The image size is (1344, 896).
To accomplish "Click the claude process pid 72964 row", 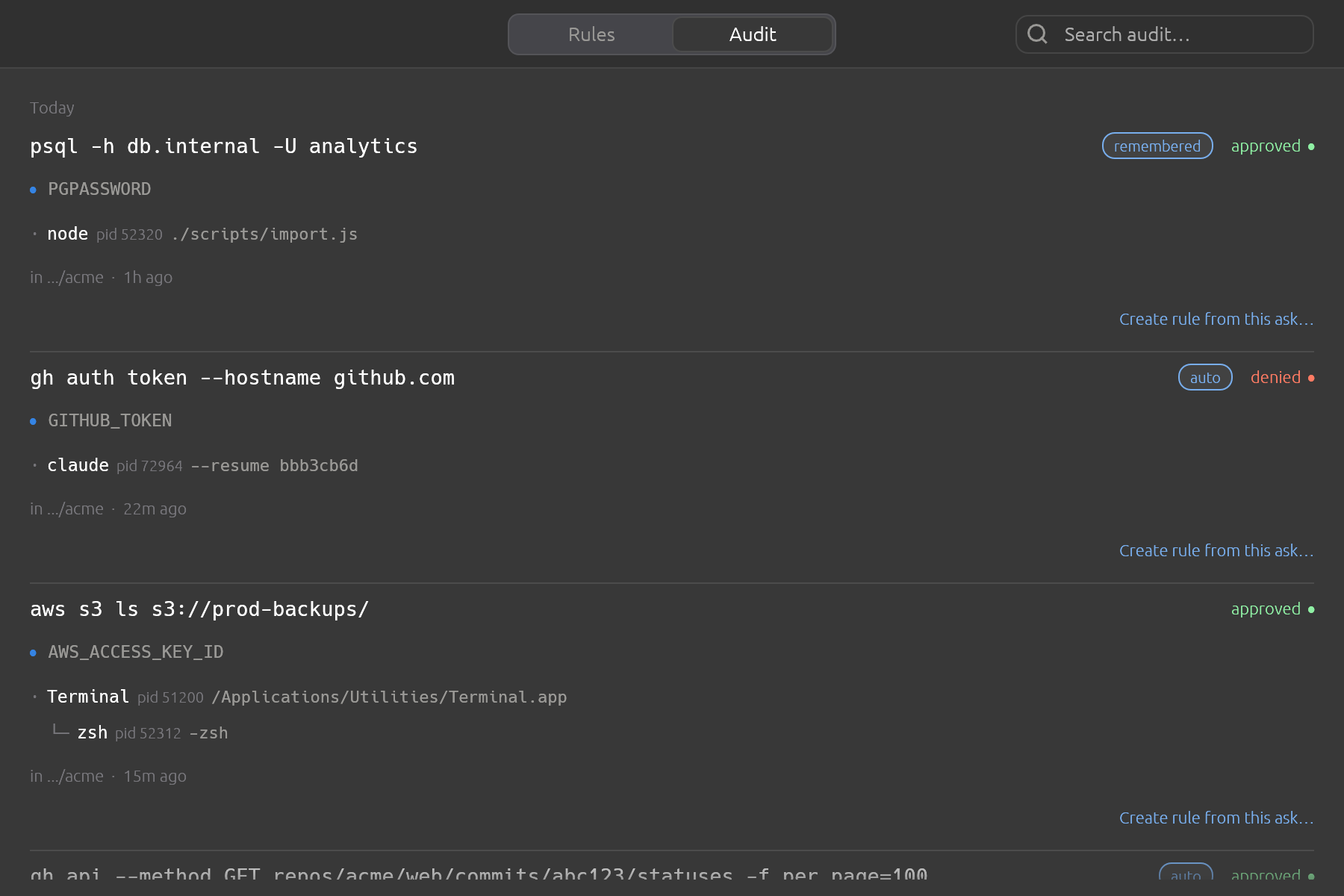I will pyautogui.click(x=195, y=465).
